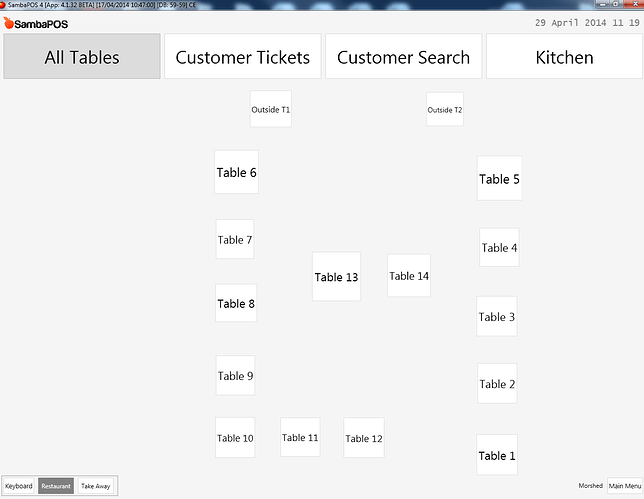This screenshot has height=499, width=644.
Task: Switch to the Kitchen tab
Action: 564,56
